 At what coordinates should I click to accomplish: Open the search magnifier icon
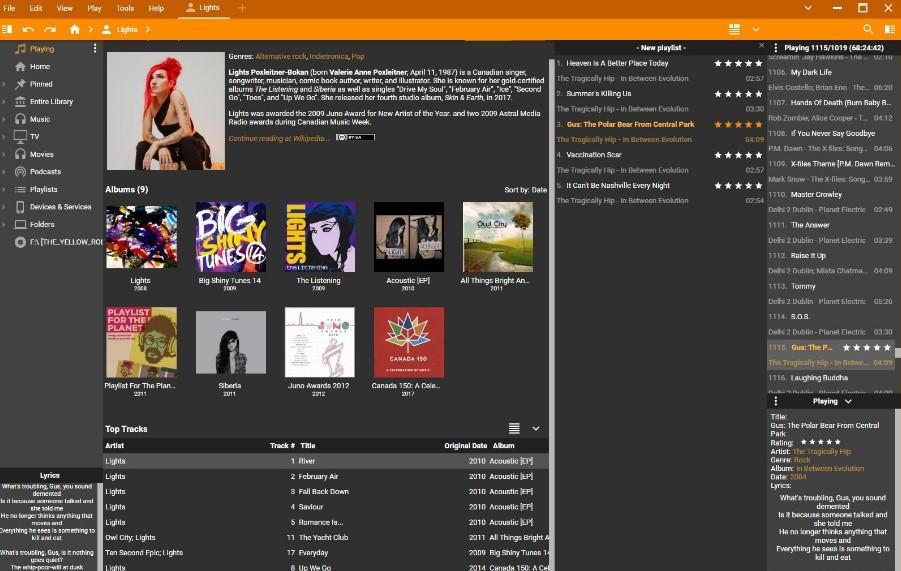click(x=868, y=29)
